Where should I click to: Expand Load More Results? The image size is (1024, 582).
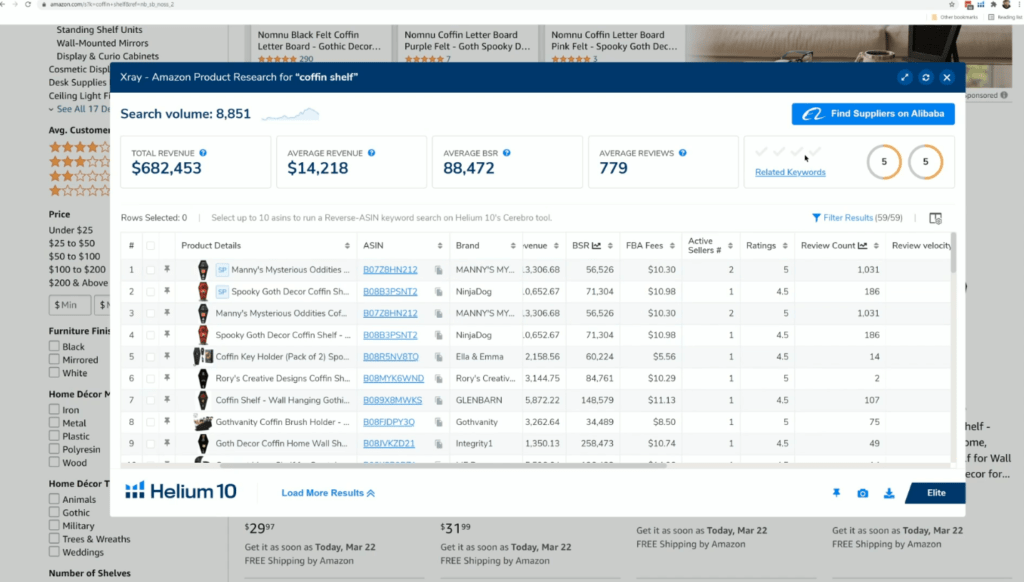pos(328,493)
